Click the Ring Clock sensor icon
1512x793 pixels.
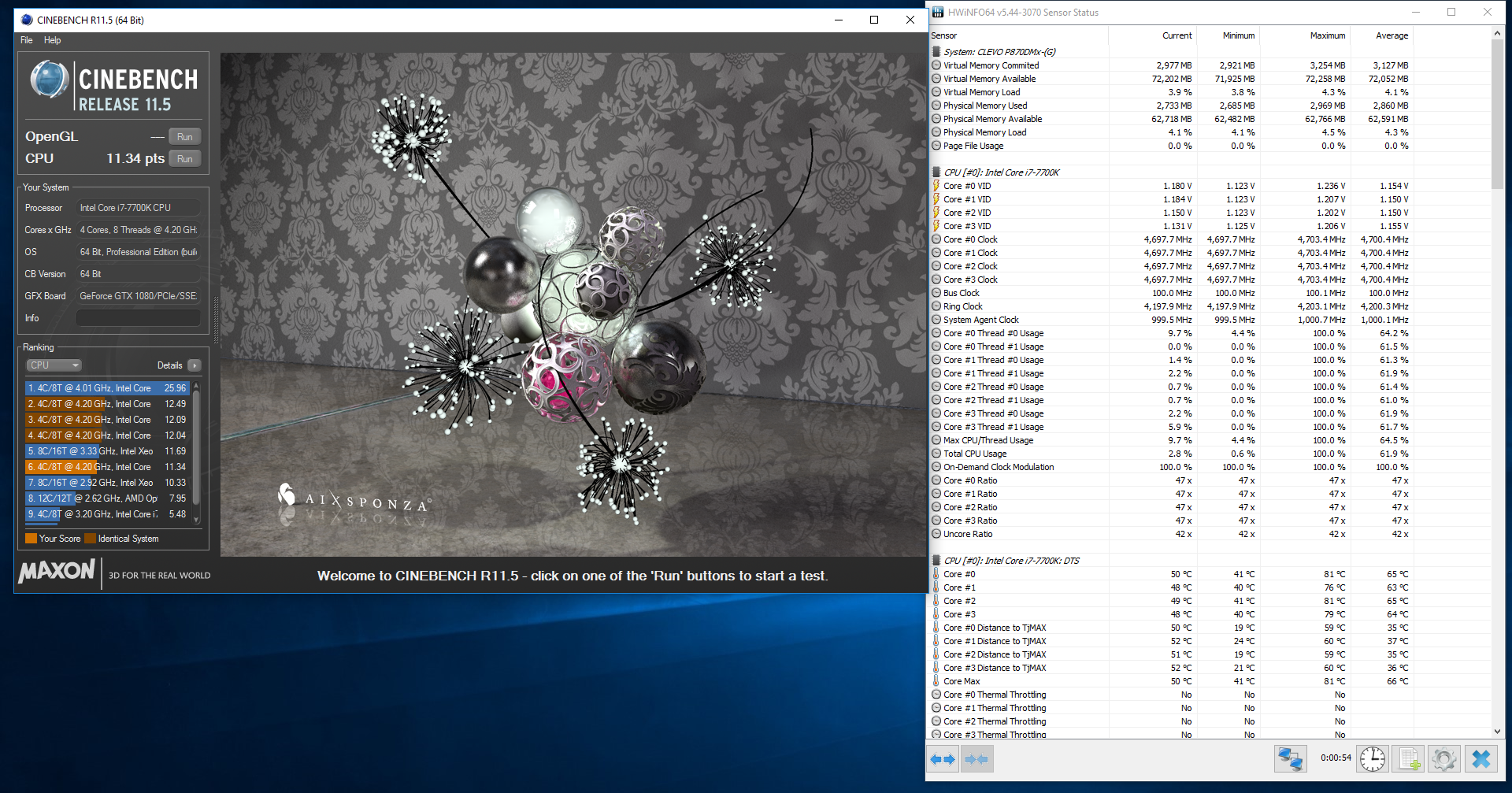coord(936,306)
